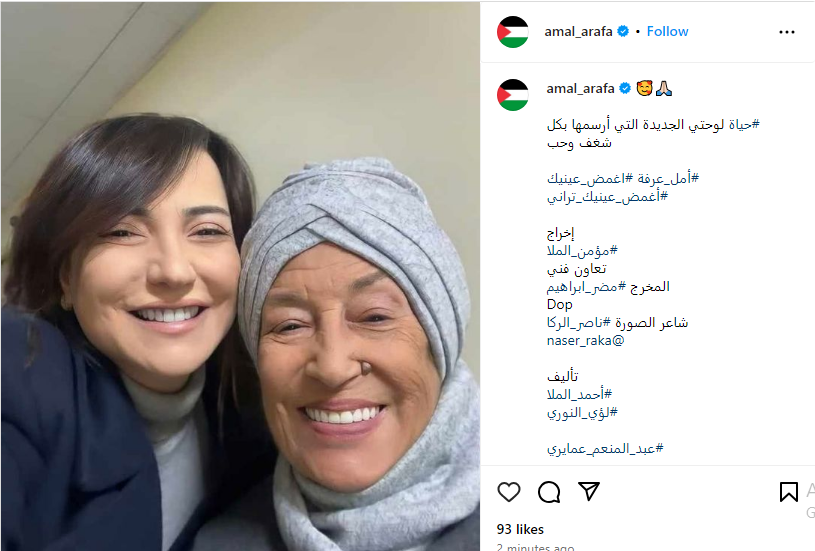Image resolution: width=815 pixels, height=551 pixels.
Task: Open the #أحمد_الملا hashtag
Action: pyautogui.click(x=580, y=395)
